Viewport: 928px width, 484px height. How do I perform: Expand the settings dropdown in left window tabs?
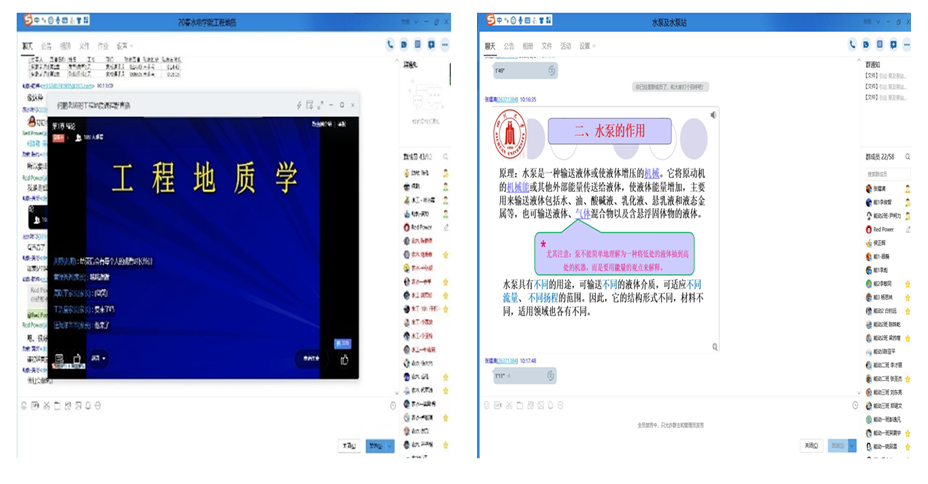pyautogui.click(x=126, y=46)
